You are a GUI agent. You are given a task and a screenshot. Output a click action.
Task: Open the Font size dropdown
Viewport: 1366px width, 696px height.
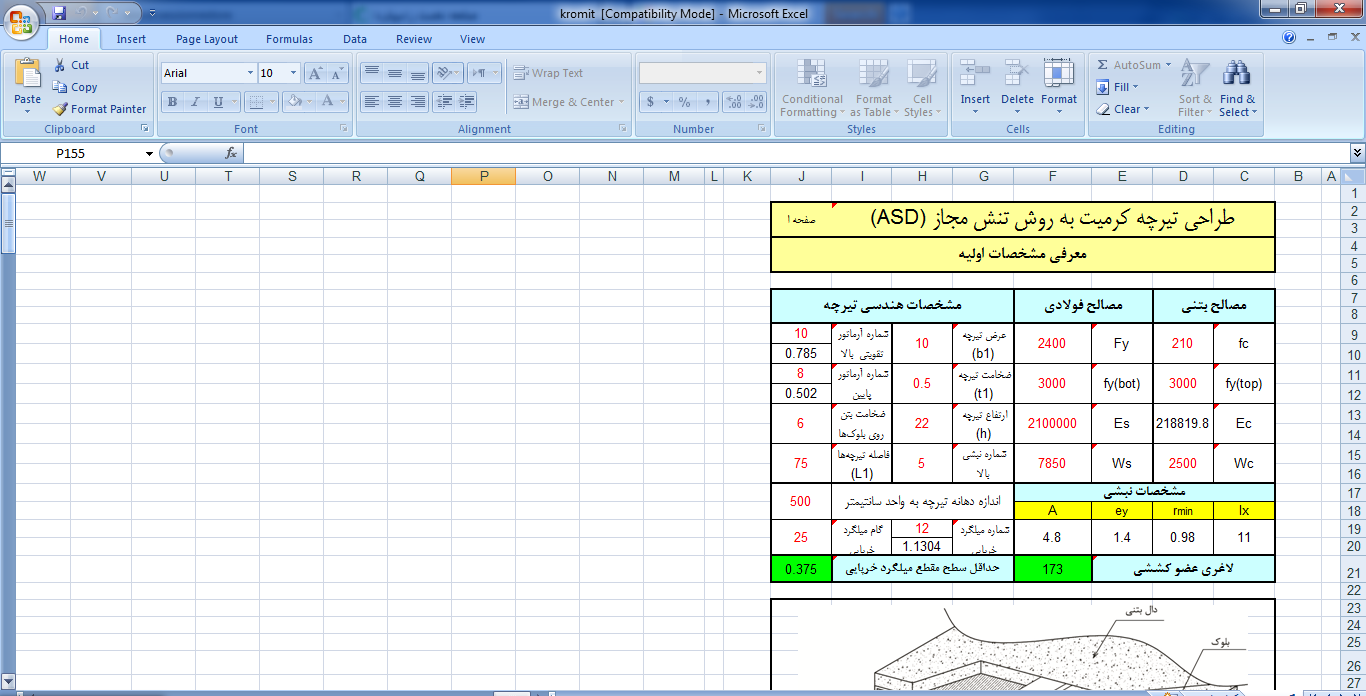pyautogui.click(x=291, y=72)
